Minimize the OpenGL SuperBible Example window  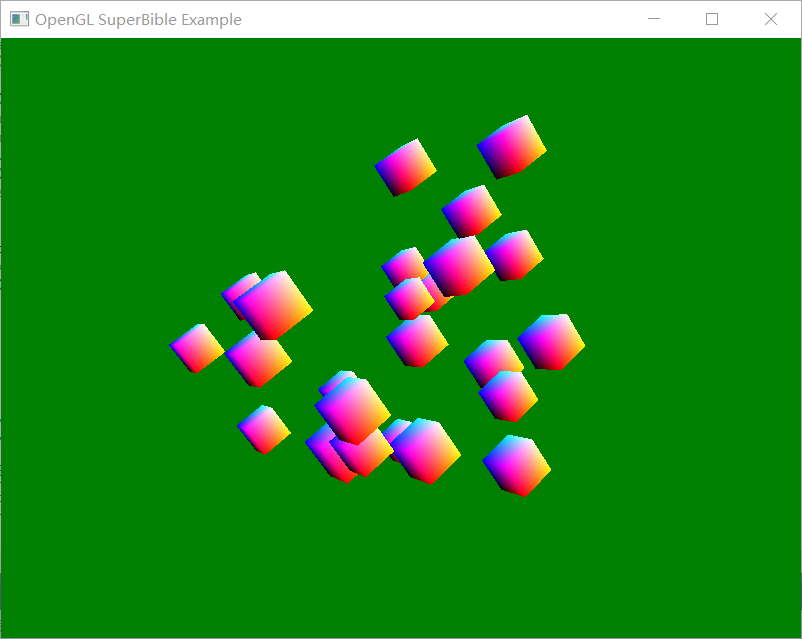[654, 19]
